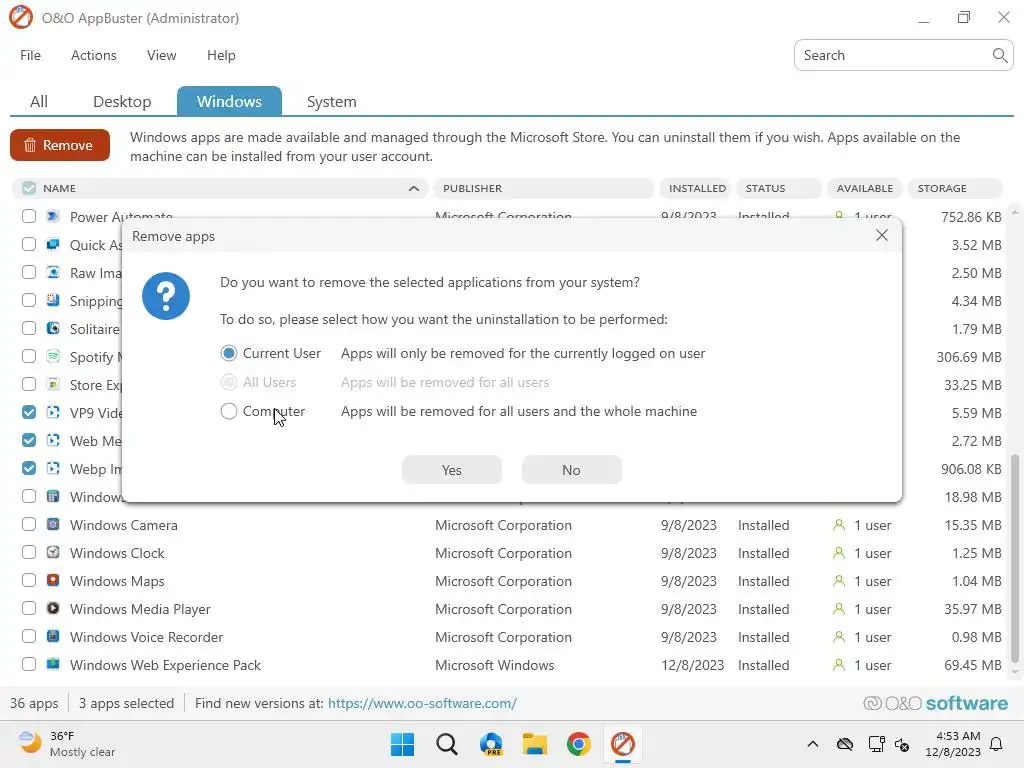
Task: Click the Webp Image app icon
Action: pyautogui.click(x=53, y=468)
